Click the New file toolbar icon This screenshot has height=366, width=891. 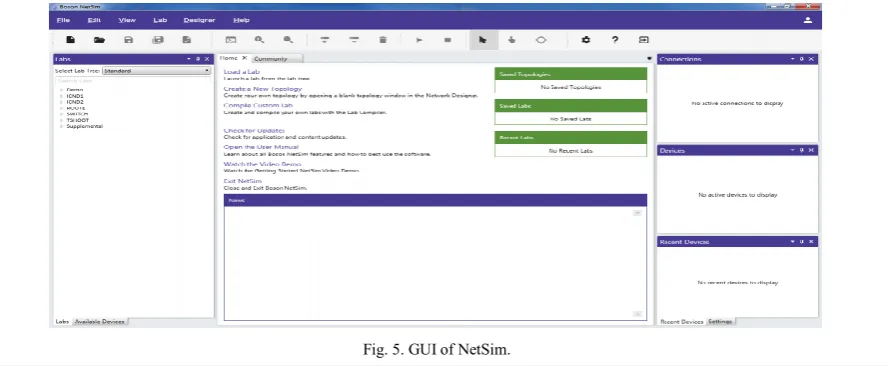(x=70, y=40)
